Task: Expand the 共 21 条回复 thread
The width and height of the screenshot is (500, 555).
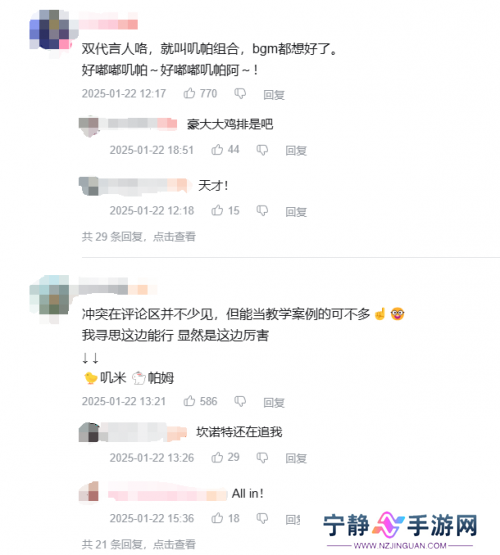Action: [139, 544]
